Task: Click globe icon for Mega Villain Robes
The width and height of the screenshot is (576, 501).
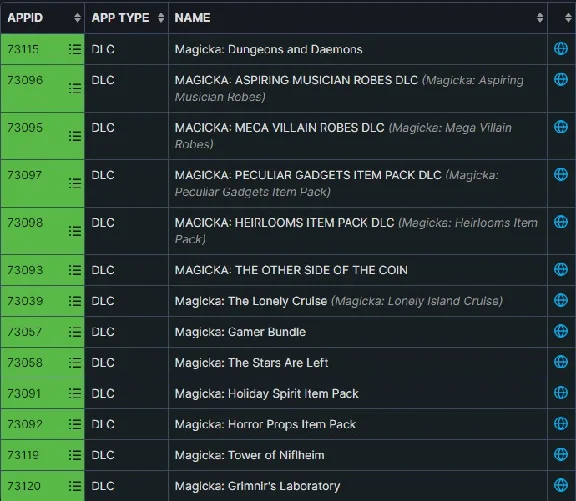Action: click(x=561, y=127)
